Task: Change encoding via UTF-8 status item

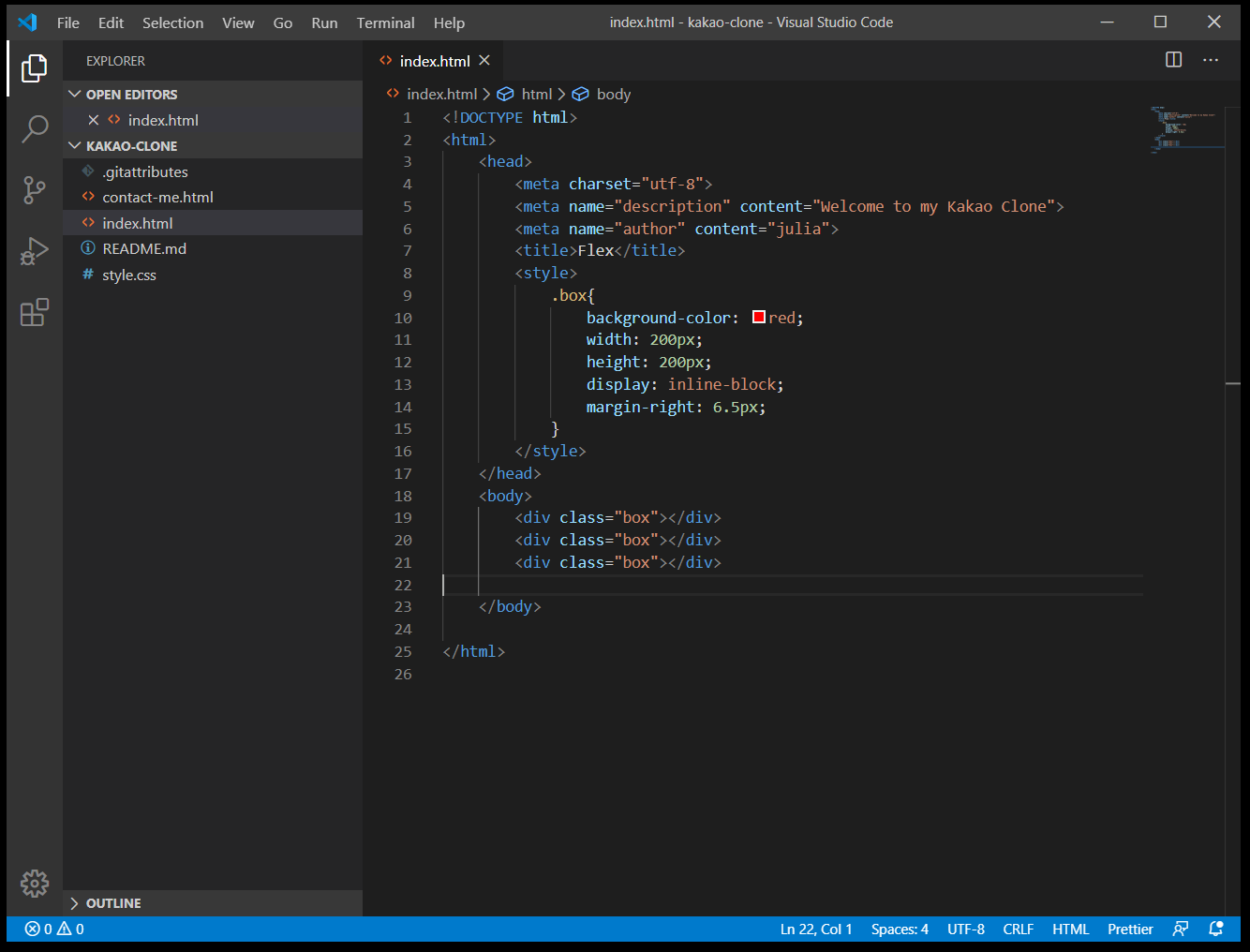Action: 966,929
